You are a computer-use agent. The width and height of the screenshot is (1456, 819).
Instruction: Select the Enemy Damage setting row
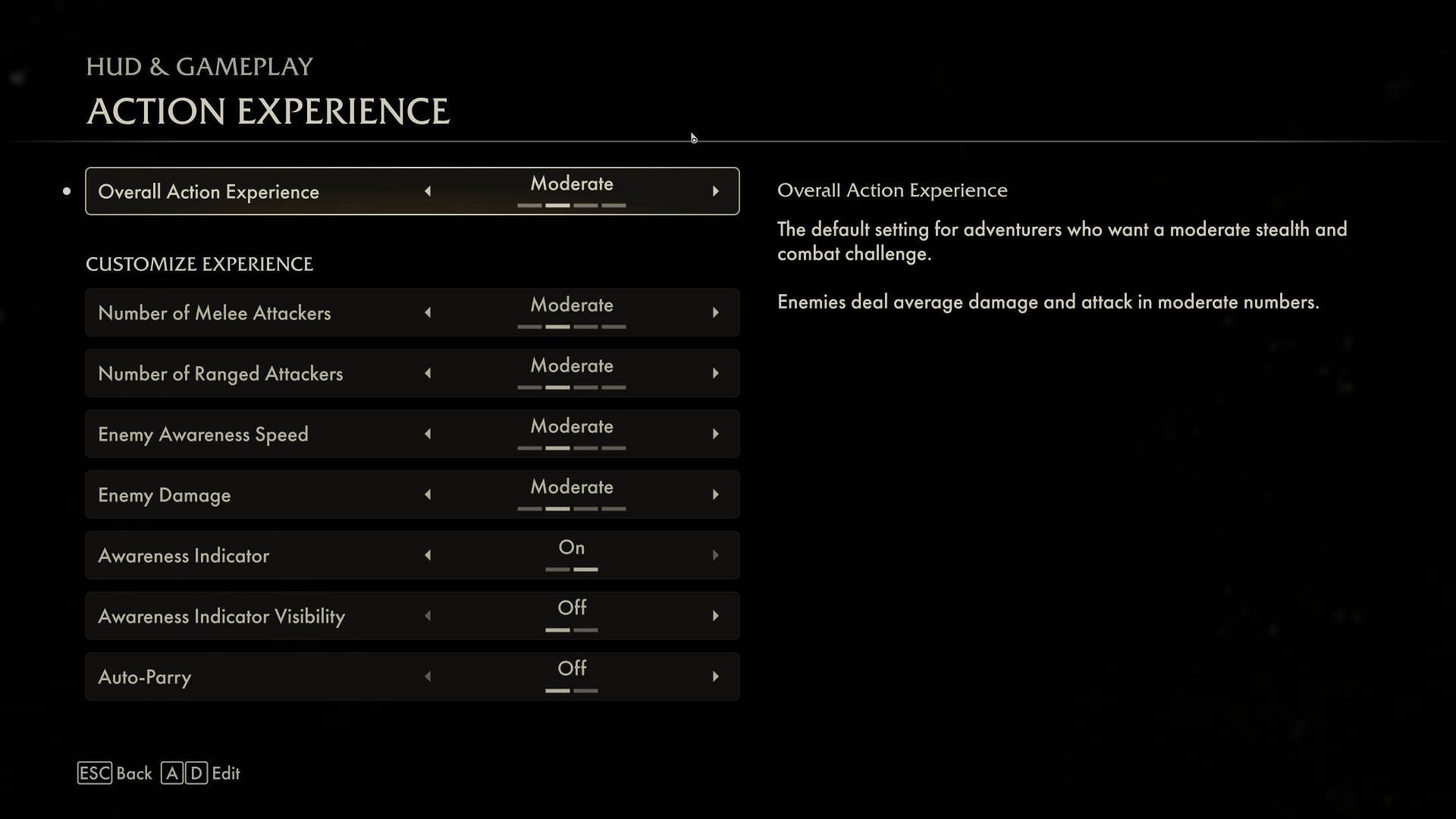tap(165, 495)
